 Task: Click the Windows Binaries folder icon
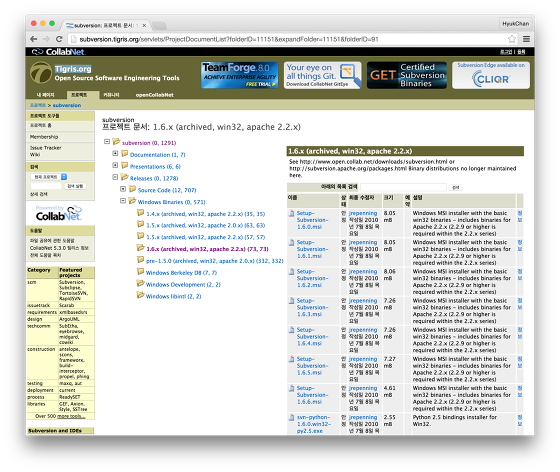(132, 201)
